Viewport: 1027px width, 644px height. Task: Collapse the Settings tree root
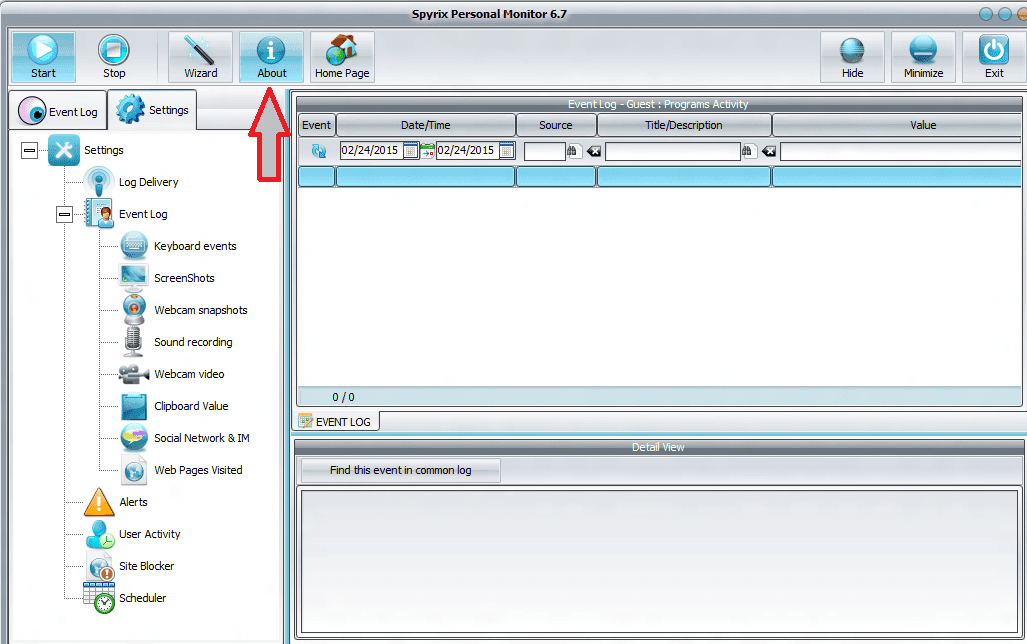pos(29,151)
